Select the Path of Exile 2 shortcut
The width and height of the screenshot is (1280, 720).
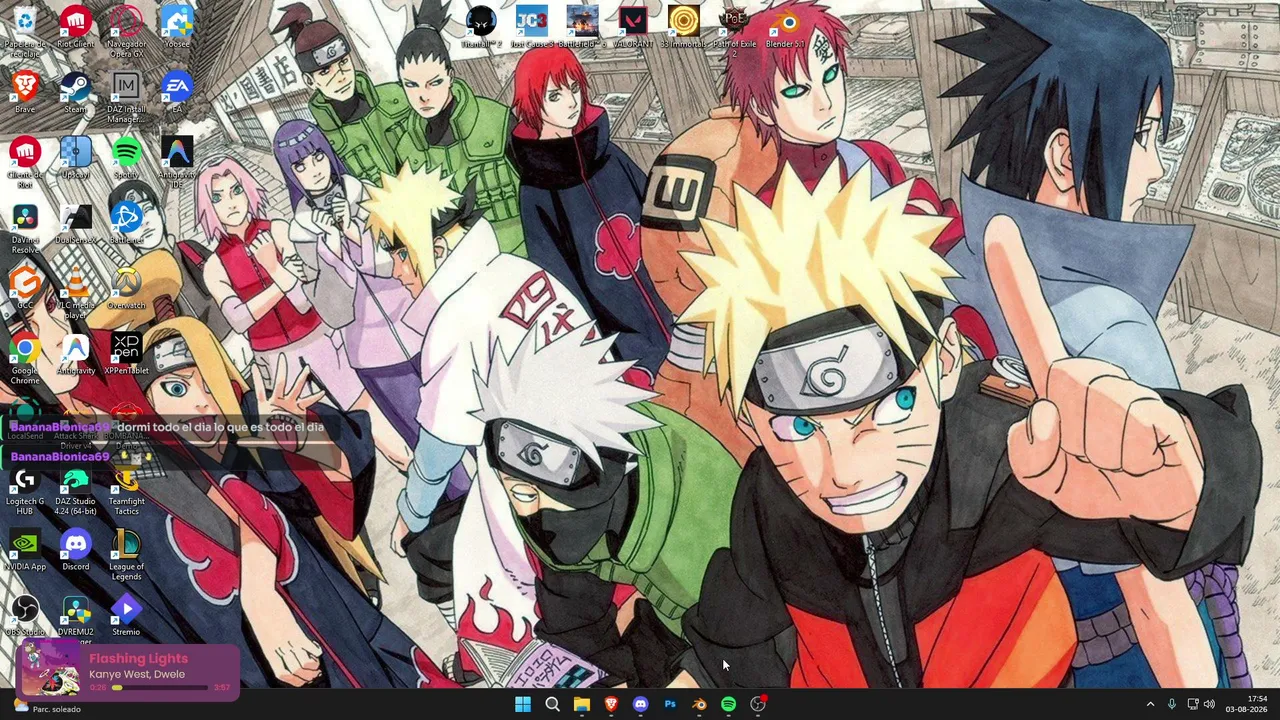(734, 30)
